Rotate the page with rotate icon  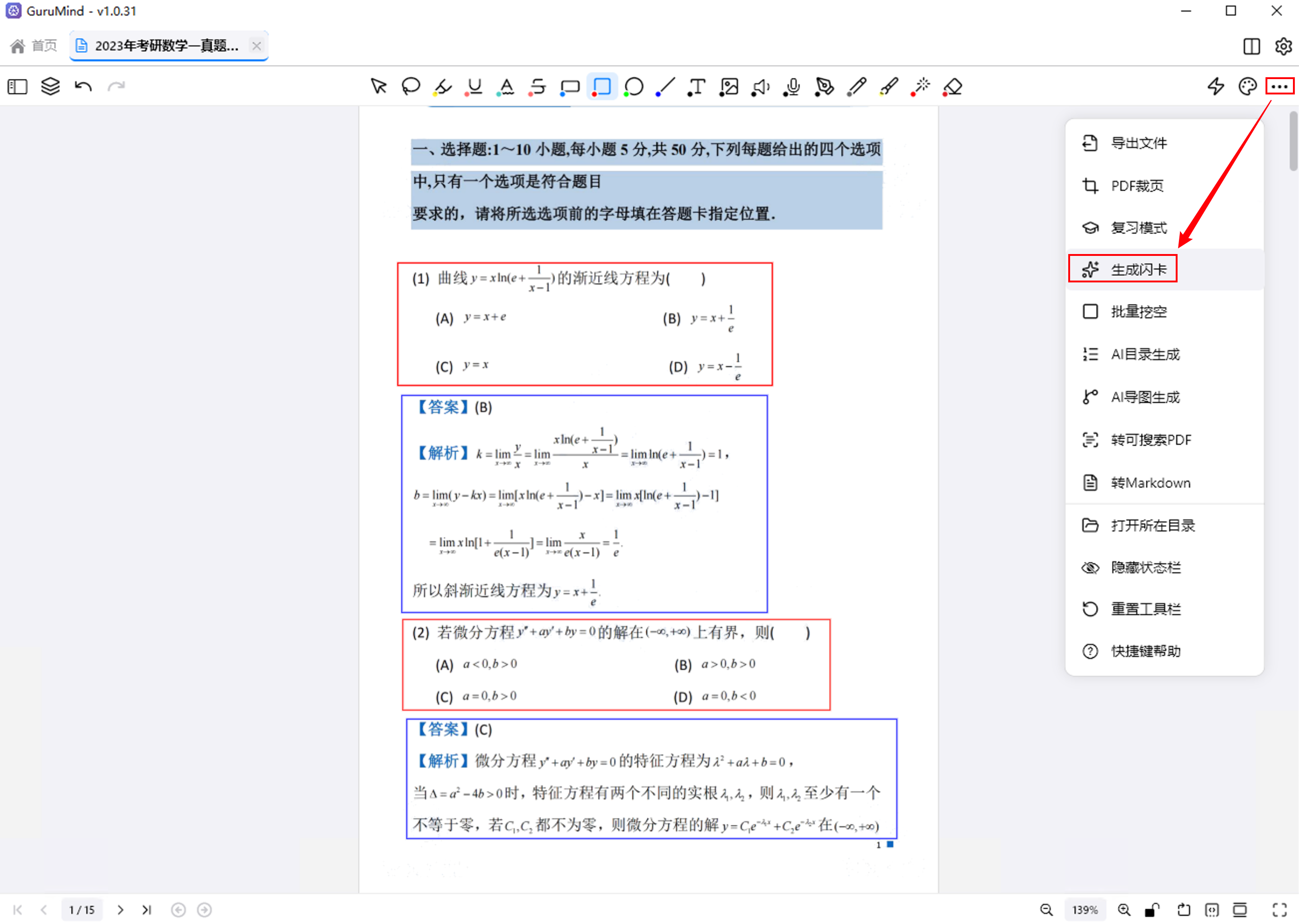tap(1184, 910)
